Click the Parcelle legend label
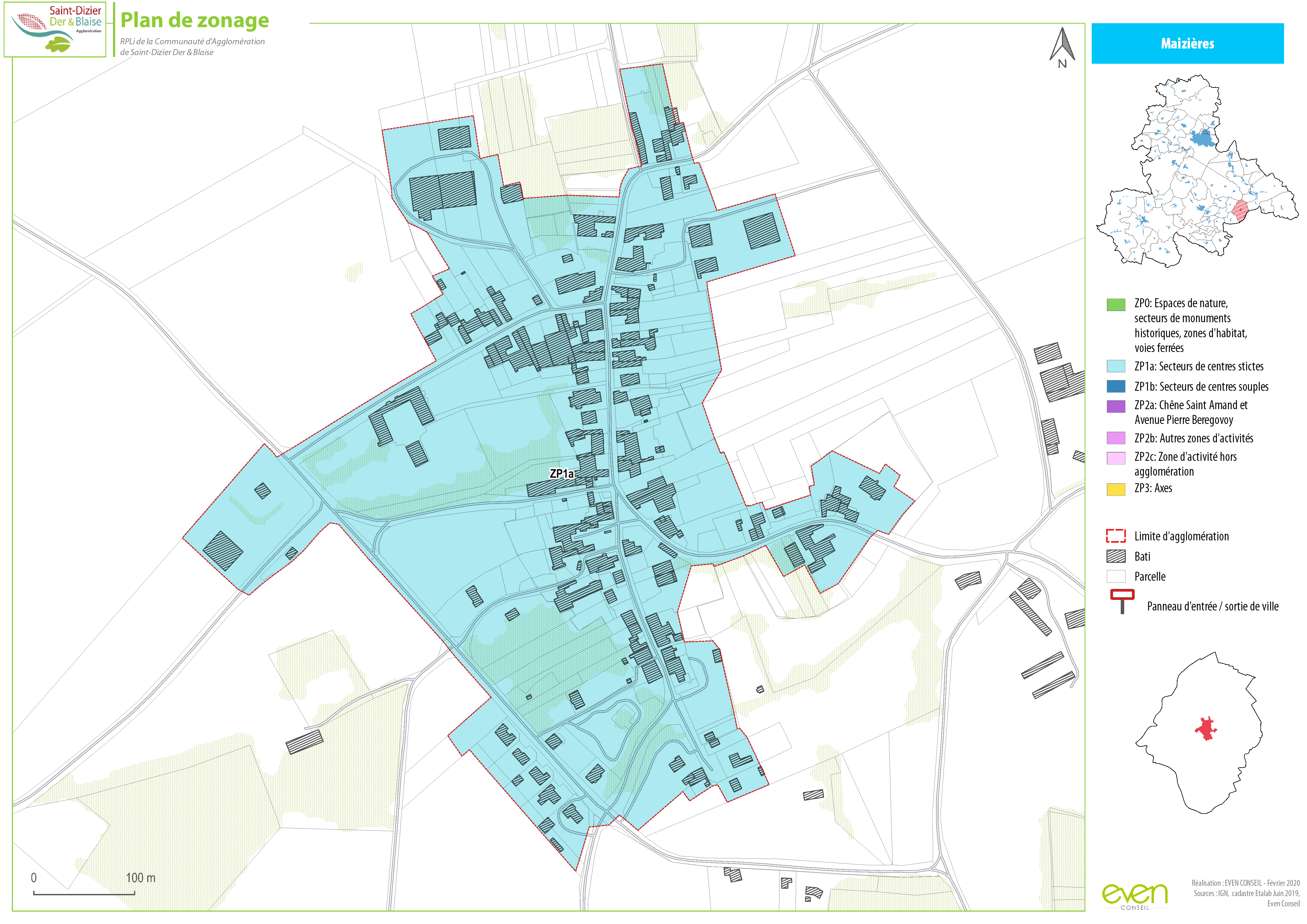 1150,576
